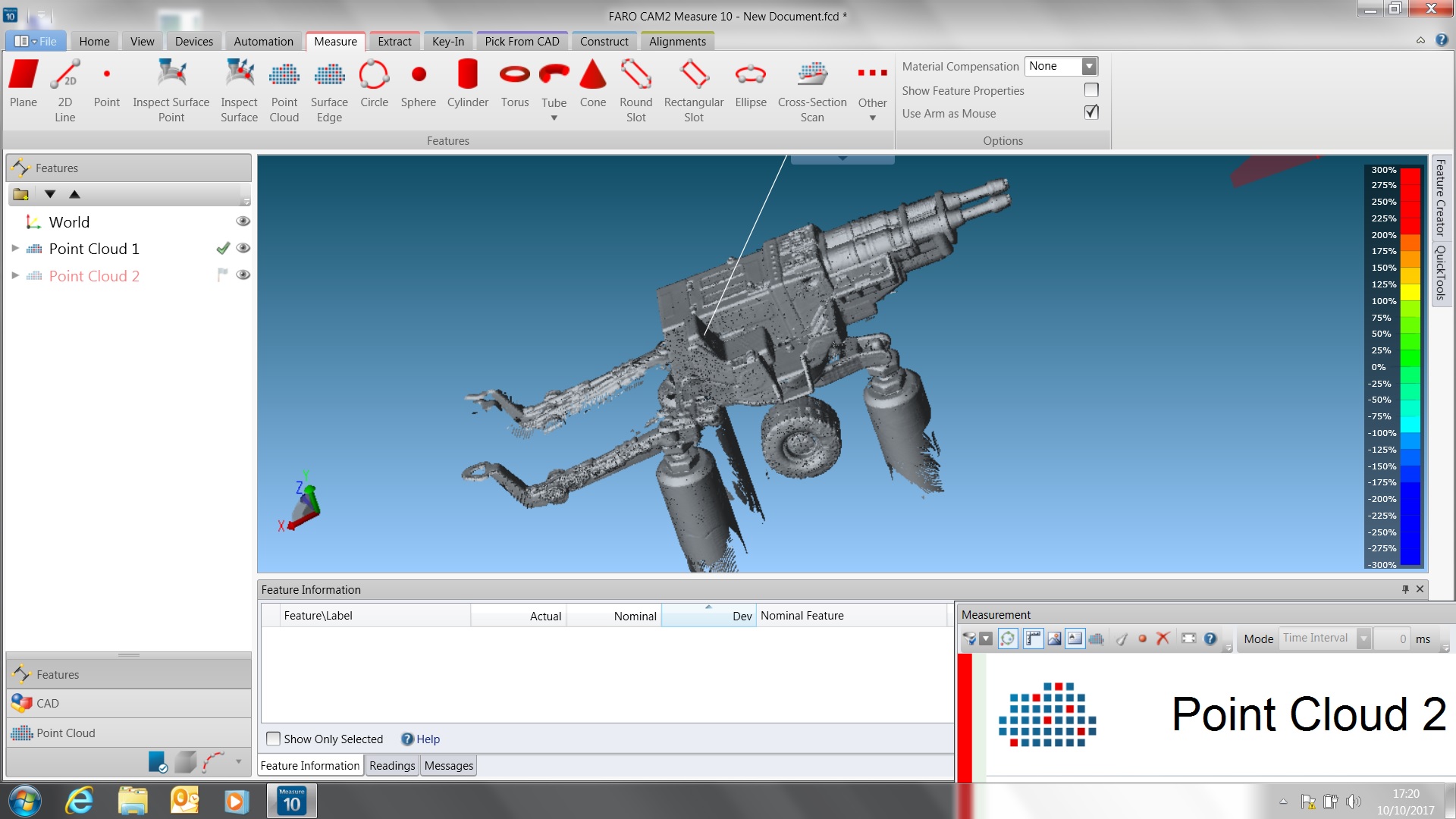
Task: Open the Mode Time Interval dropdown
Action: coord(1363,639)
